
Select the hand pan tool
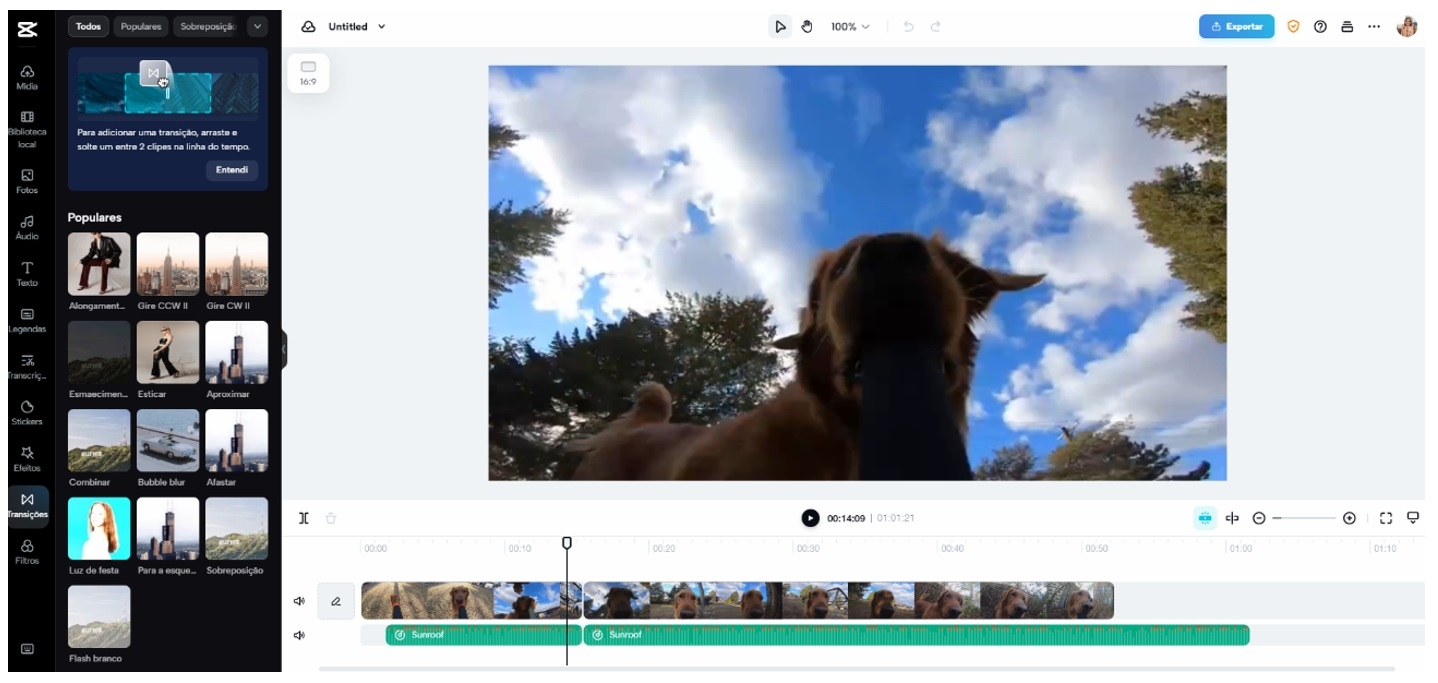click(806, 27)
